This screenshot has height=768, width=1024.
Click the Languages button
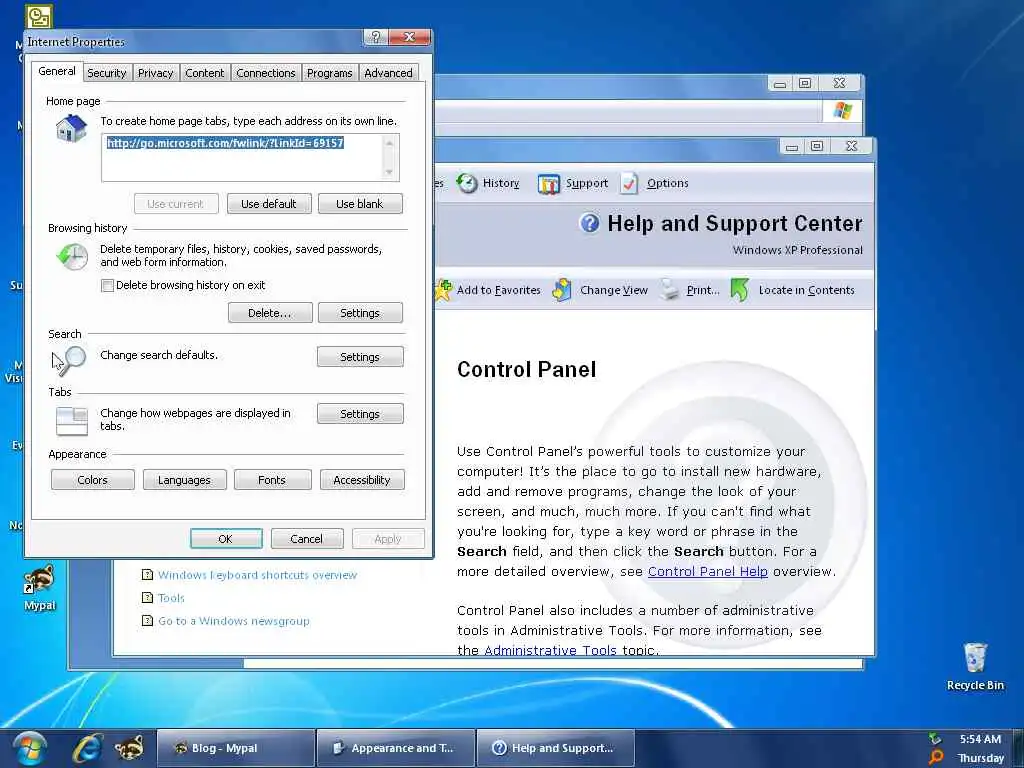click(184, 479)
